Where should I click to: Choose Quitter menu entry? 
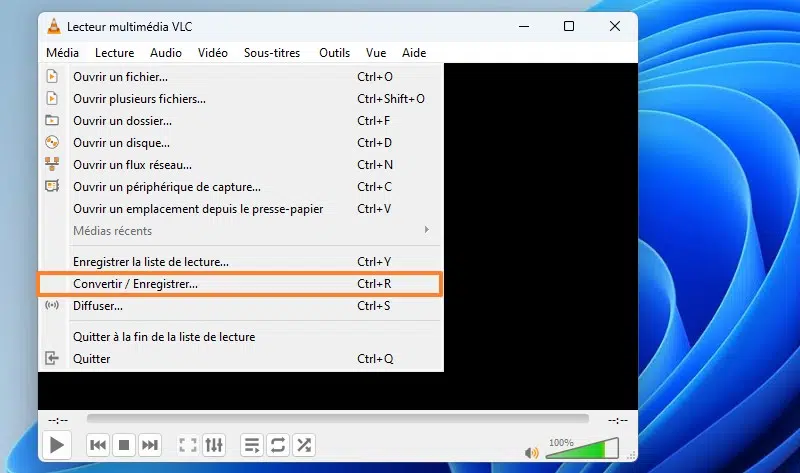pos(240,359)
